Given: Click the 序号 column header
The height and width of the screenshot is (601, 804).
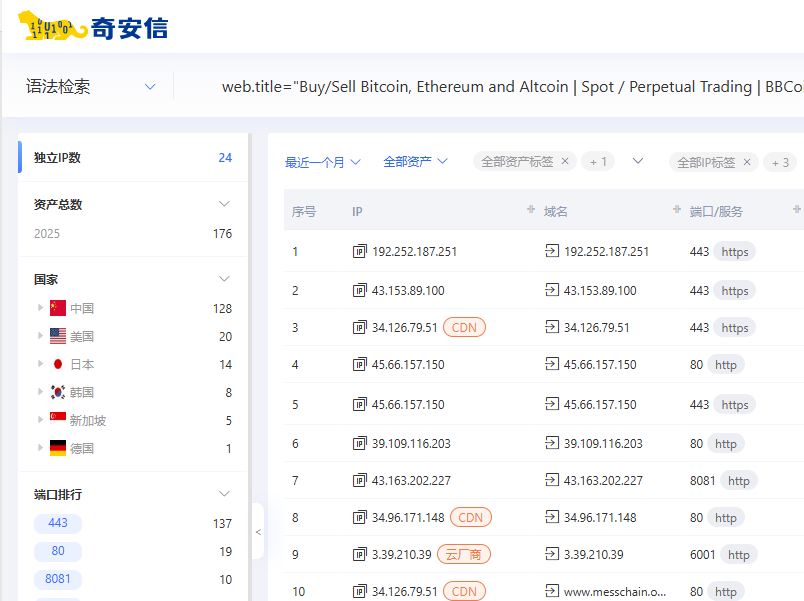Looking at the screenshot, I should [304, 211].
